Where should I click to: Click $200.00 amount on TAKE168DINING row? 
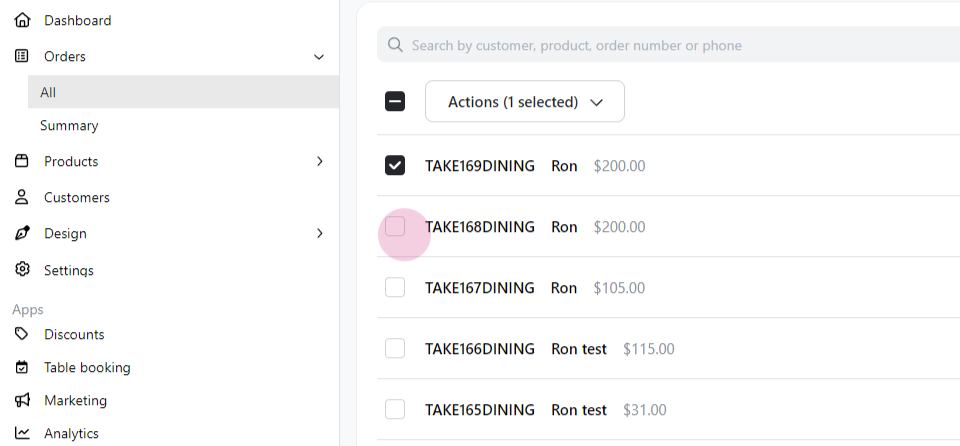point(619,227)
